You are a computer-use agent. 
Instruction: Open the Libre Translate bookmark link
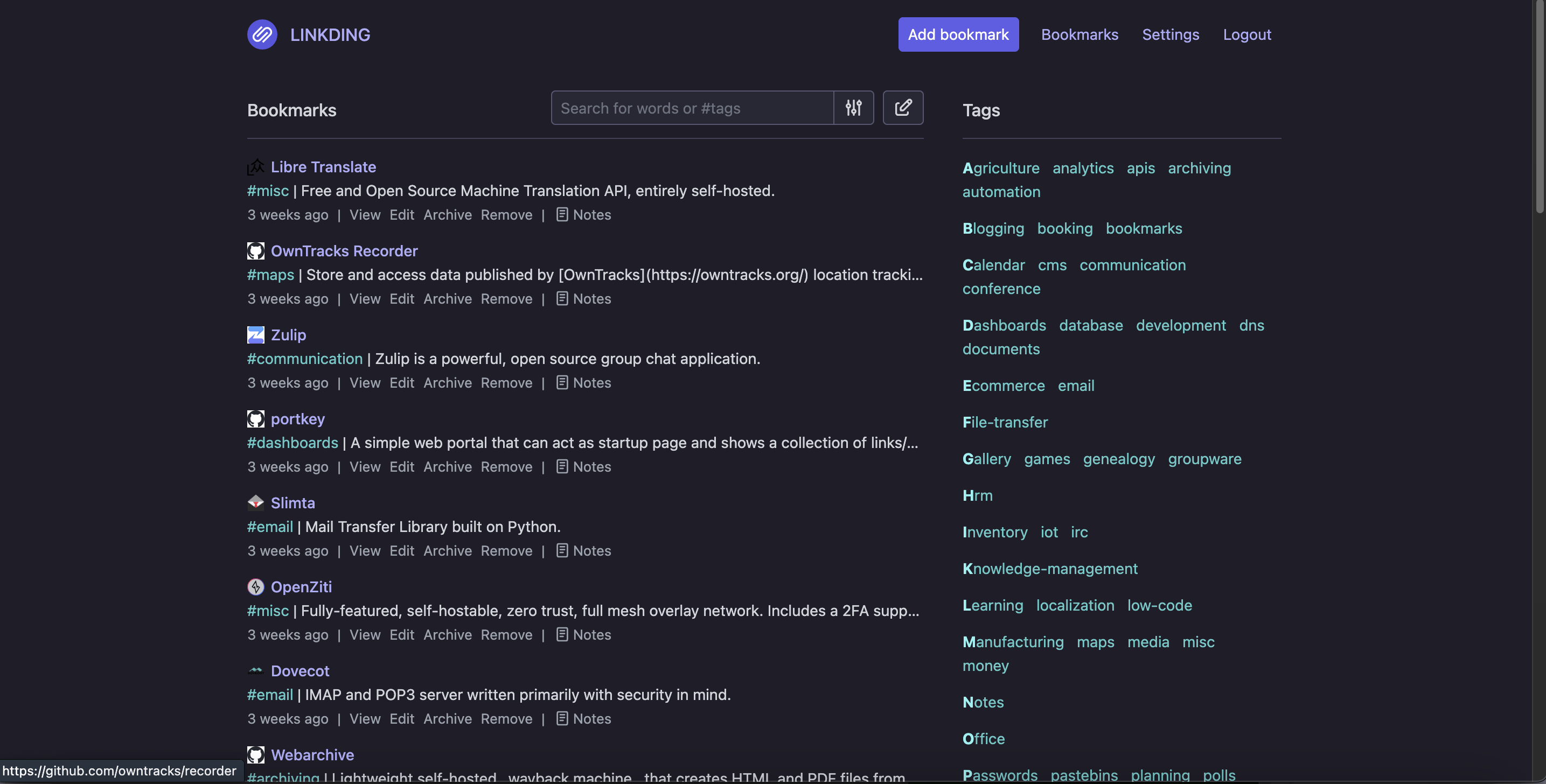pyautogui.click(x=324, y=167)
